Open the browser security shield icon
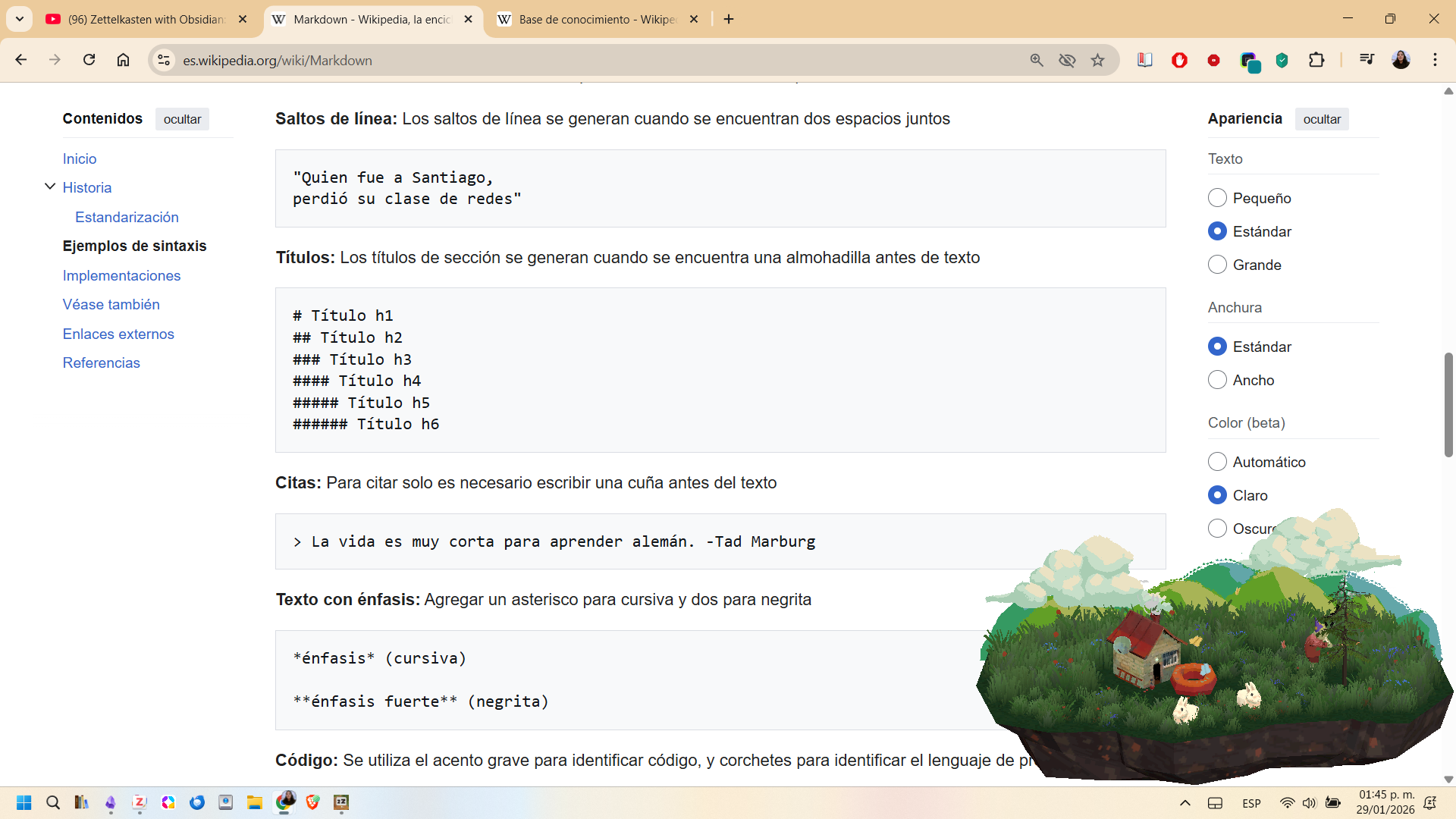 pos(1282,60)
